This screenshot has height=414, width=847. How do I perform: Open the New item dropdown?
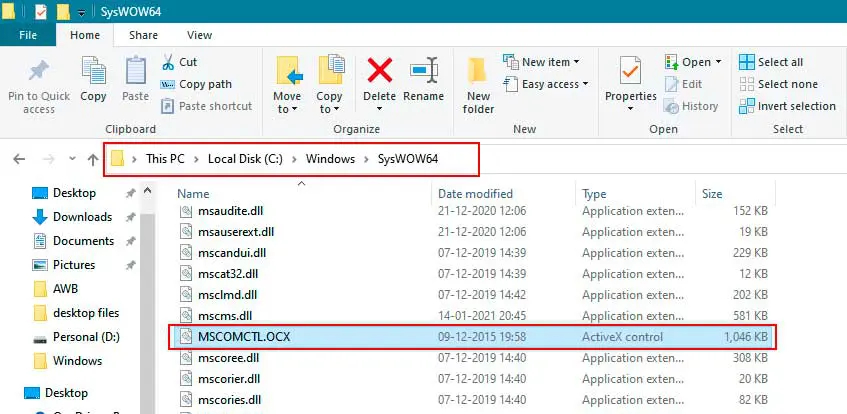[541, 62]
